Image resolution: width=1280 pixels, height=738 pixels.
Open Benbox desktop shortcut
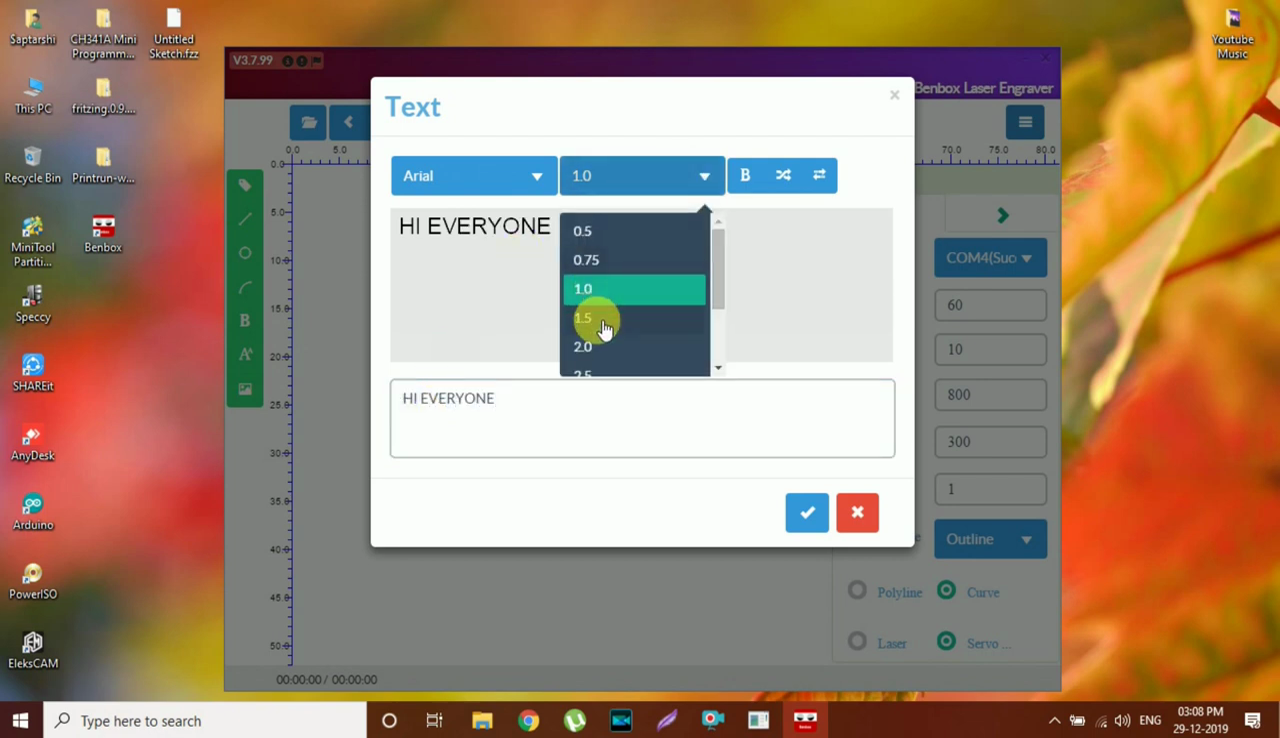click(x=103, y=235)
